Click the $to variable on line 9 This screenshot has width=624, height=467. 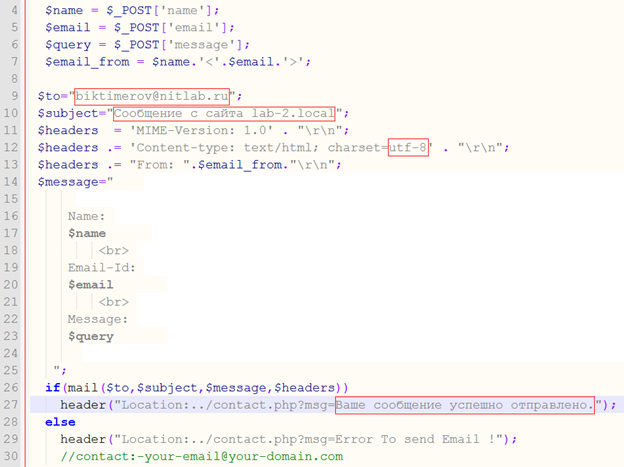coord(49,96)
